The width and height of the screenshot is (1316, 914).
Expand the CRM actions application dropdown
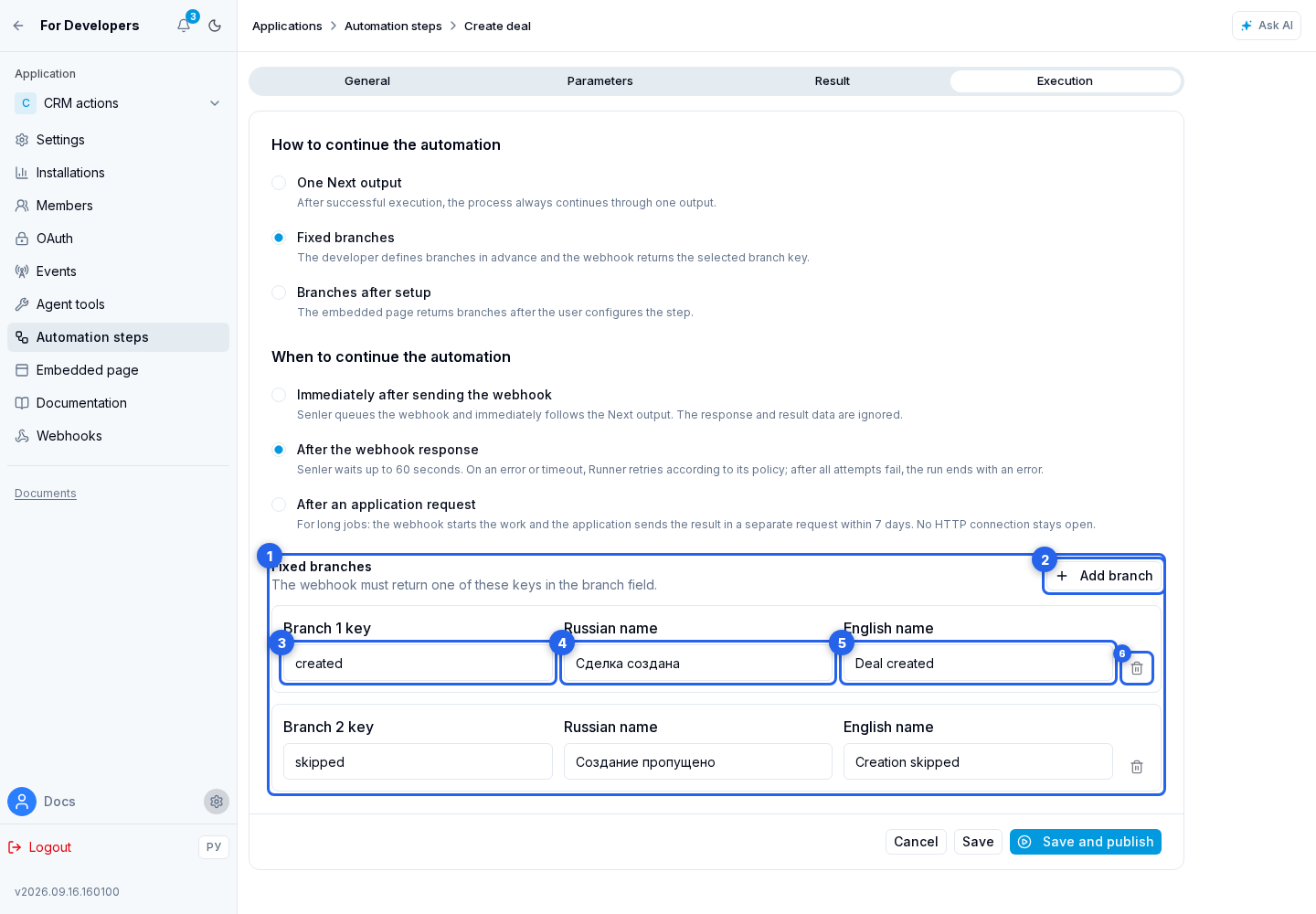(x=118, y=103)
